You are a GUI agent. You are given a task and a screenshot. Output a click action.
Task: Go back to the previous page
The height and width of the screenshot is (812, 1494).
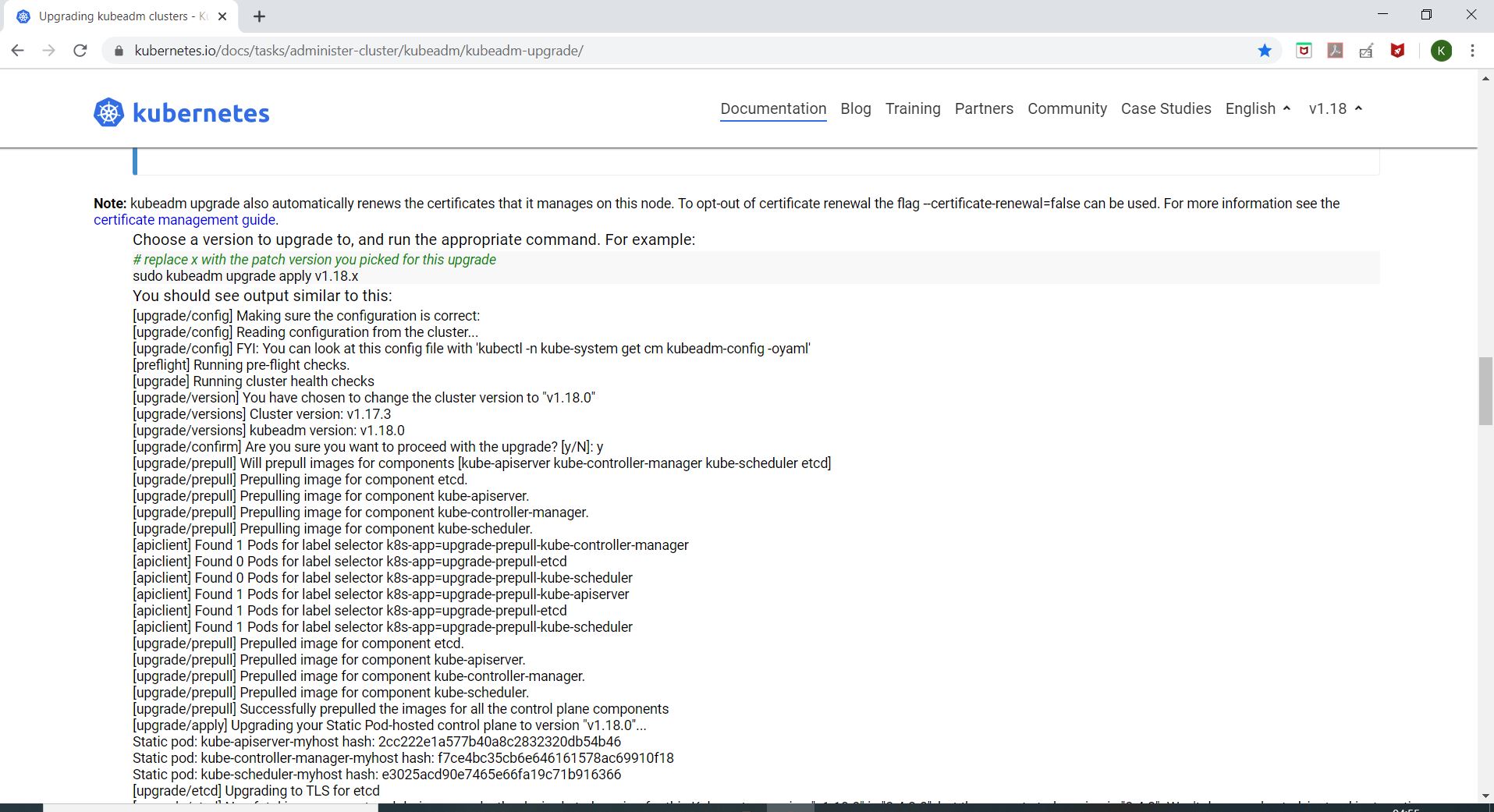click(x=18, y=51)
